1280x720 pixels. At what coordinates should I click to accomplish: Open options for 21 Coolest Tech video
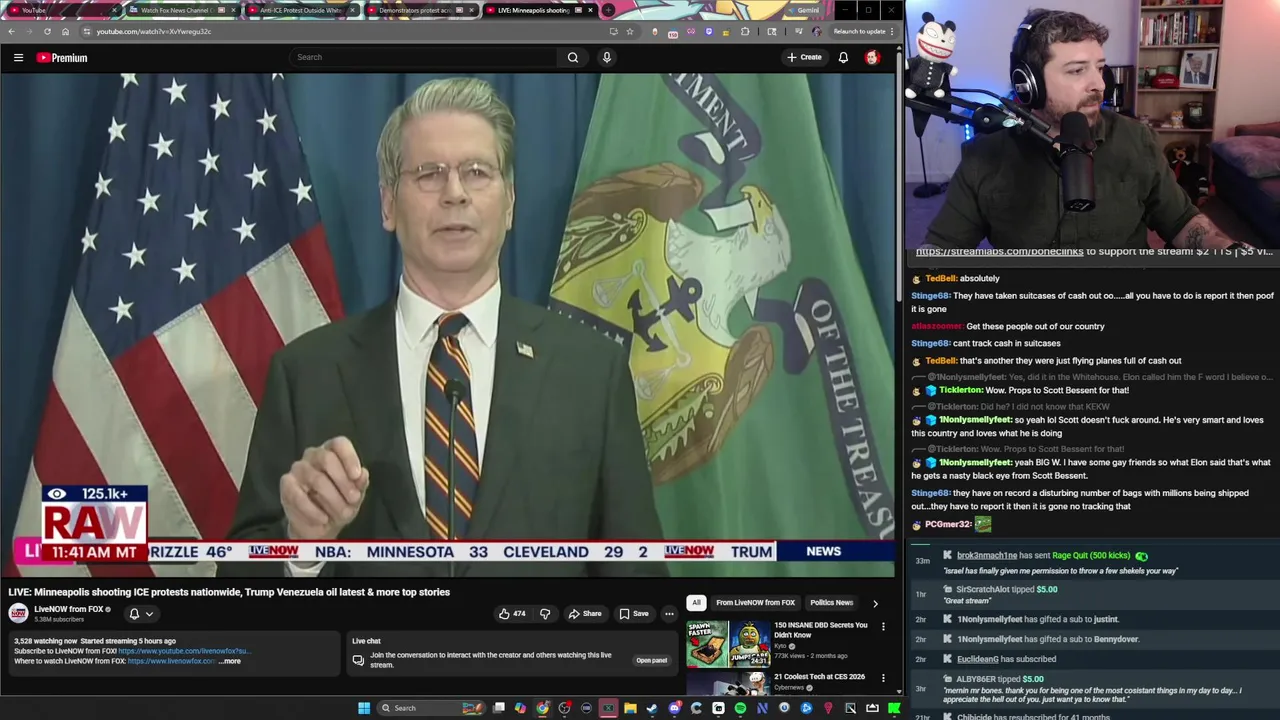click(883, 678)
